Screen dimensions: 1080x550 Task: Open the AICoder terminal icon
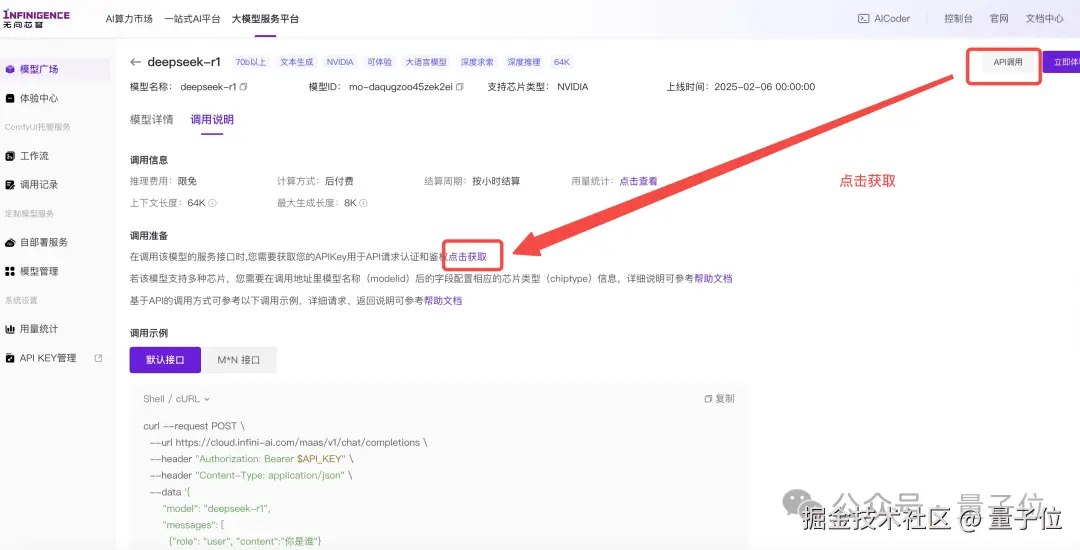coord(863,19)
